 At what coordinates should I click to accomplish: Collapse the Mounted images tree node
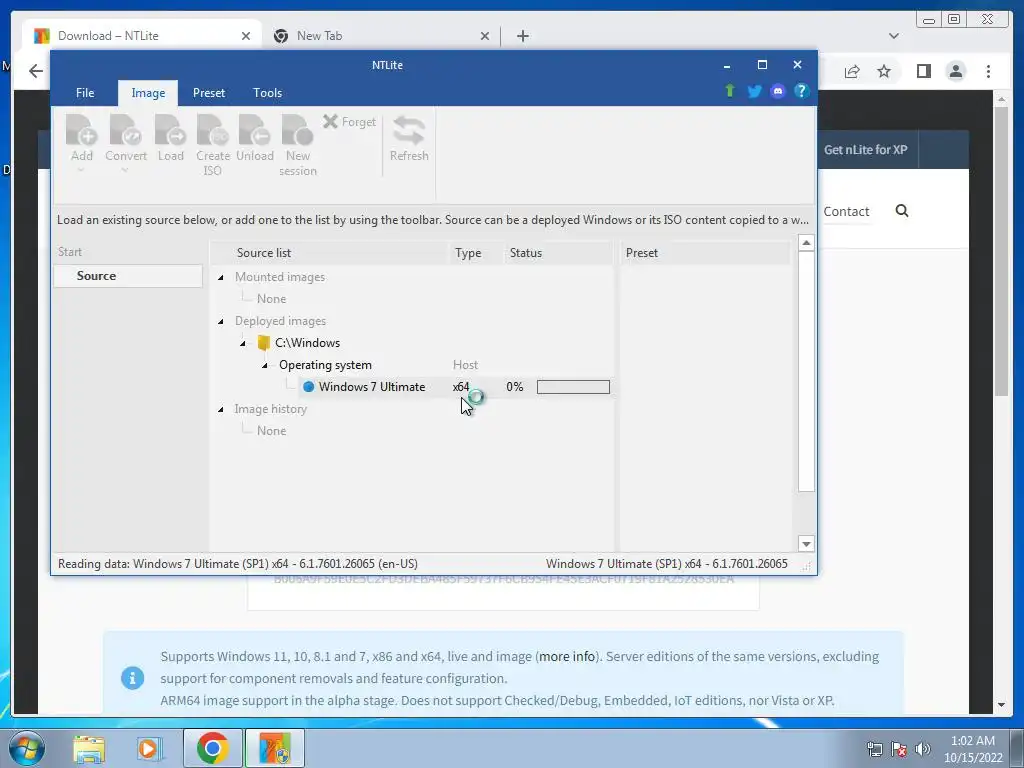pyautogui.click(x=221, y=278)
